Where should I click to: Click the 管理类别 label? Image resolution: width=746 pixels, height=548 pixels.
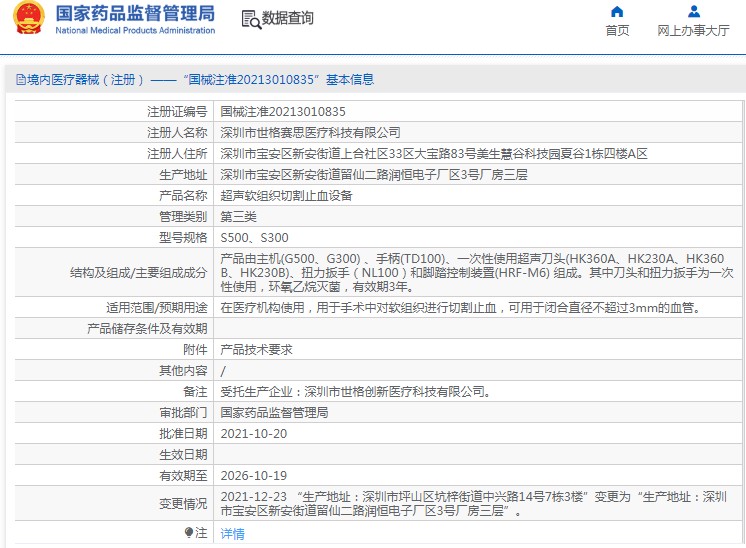tap(183, 216)
